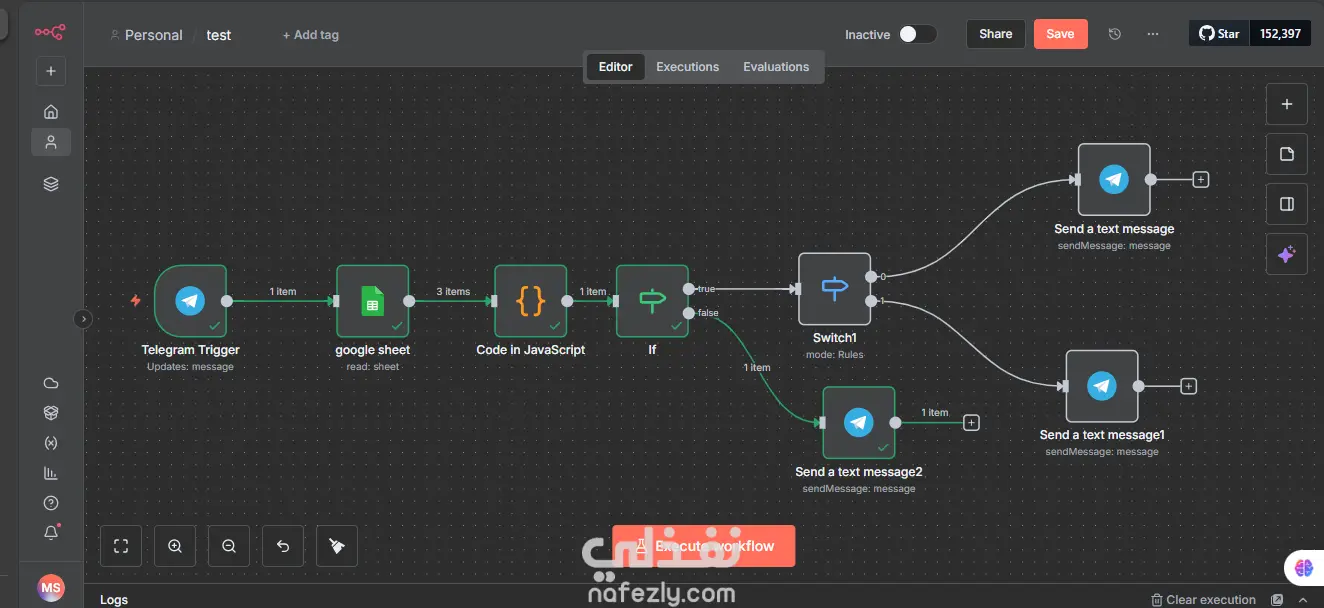Click the 152,397 star count

pos(1280,34)
